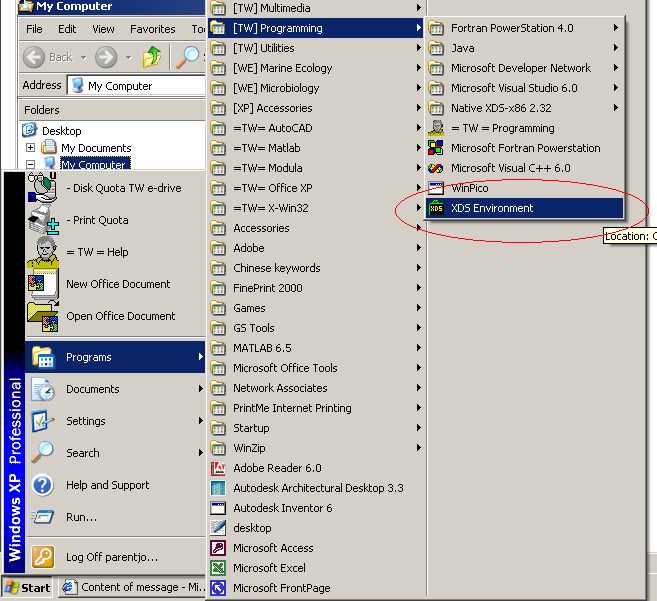
Task: Click the Microsoft Visual C++ 6.0 icon
Action: point(436,168)
